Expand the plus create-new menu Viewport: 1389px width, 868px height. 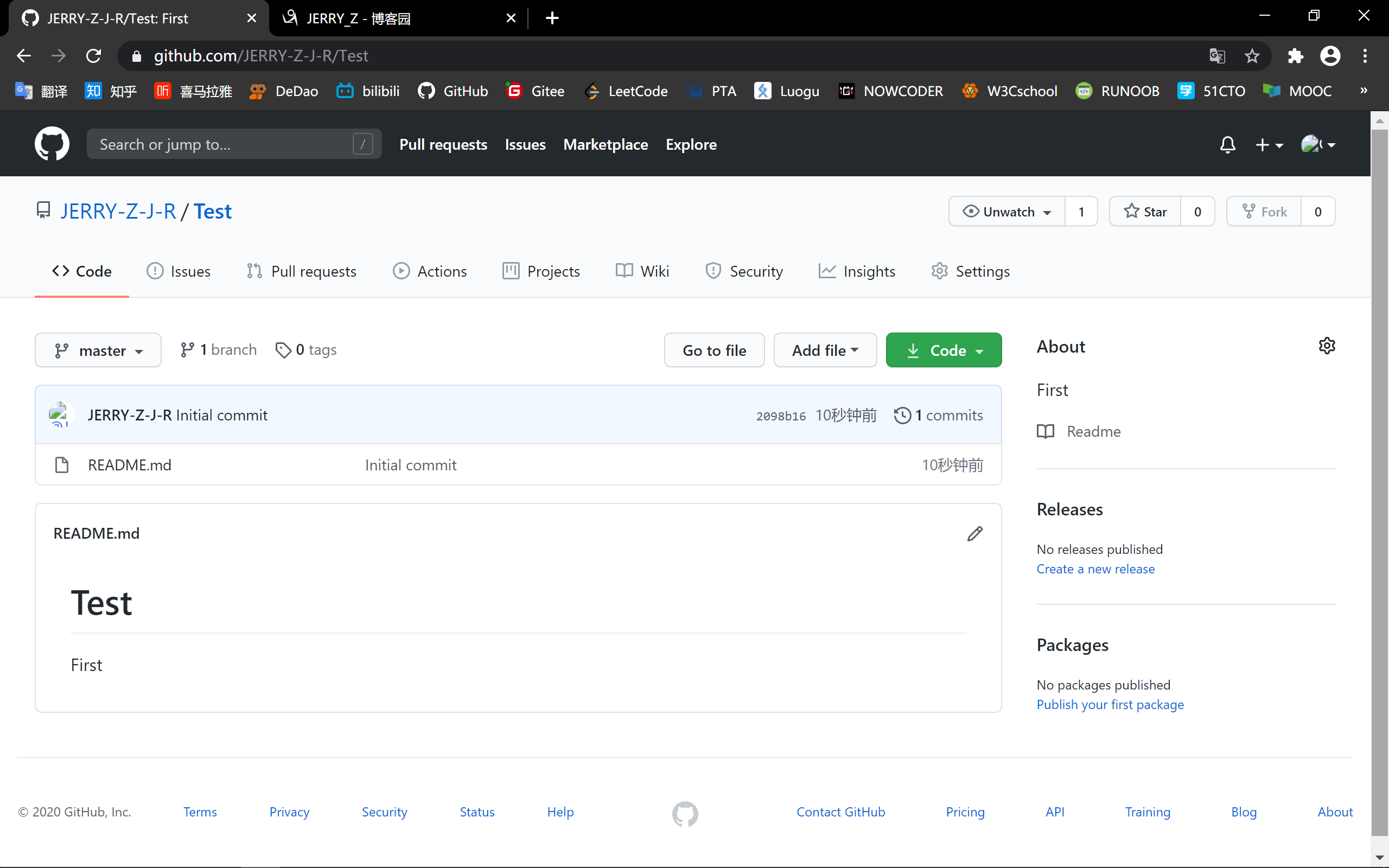[1269, 145]
